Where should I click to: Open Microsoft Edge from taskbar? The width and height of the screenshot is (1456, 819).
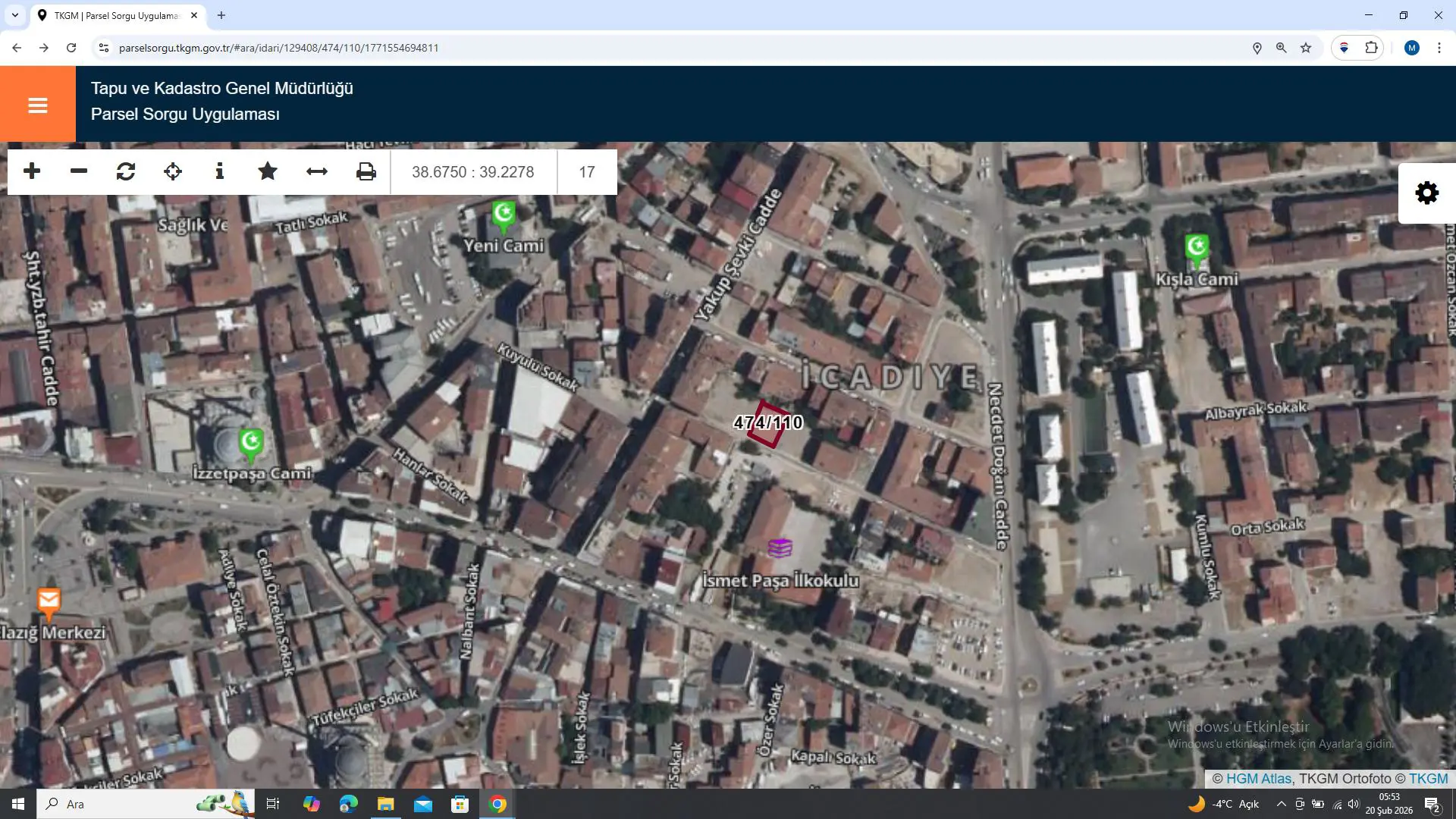[x=348, y=804]
